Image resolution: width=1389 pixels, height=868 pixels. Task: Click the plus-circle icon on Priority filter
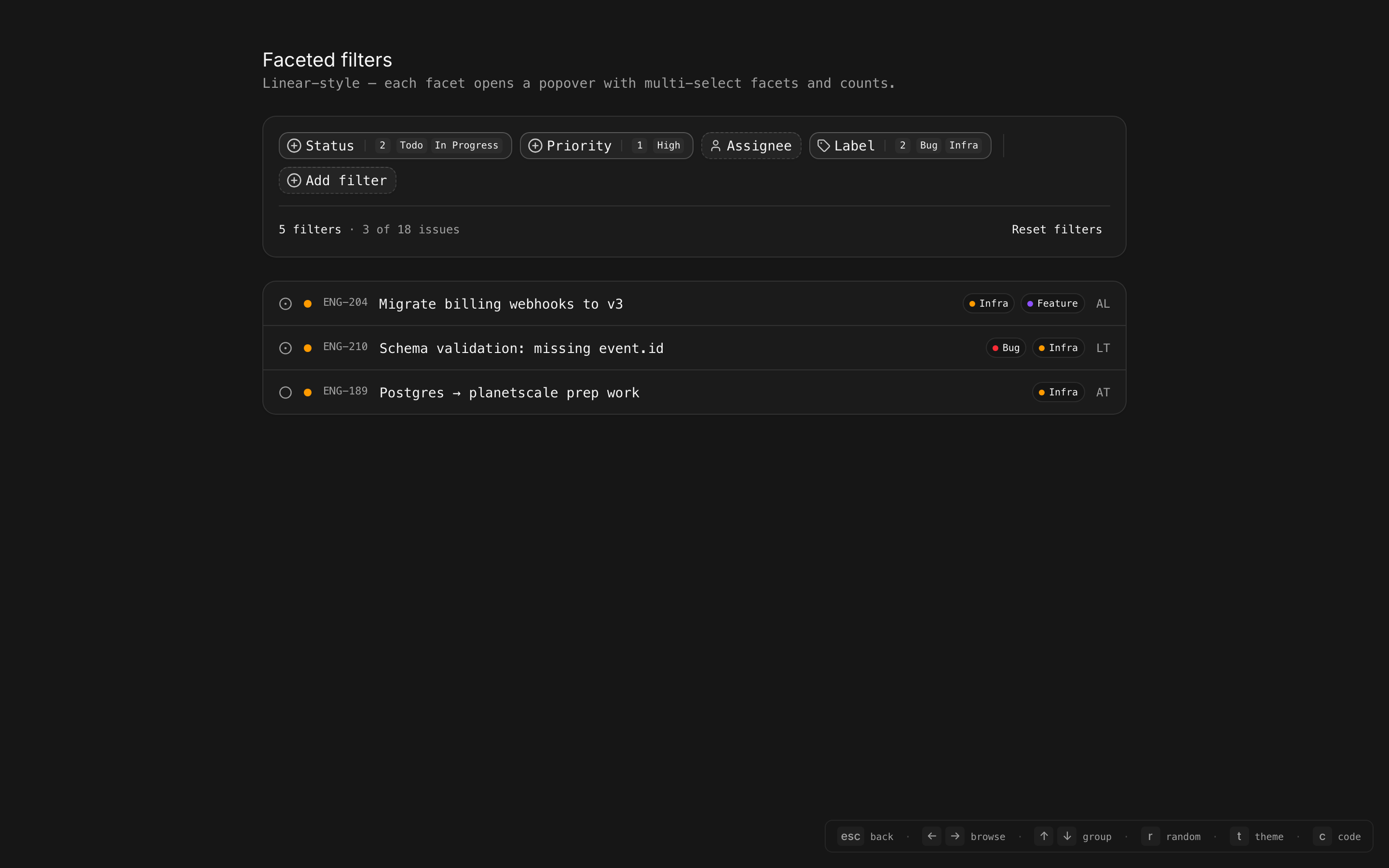coord(535,146)
